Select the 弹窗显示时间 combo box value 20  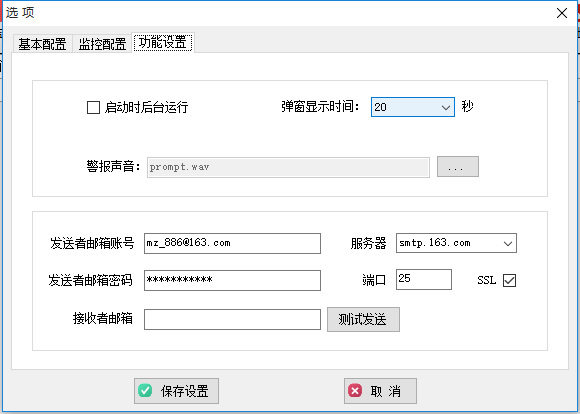point(413,107)
